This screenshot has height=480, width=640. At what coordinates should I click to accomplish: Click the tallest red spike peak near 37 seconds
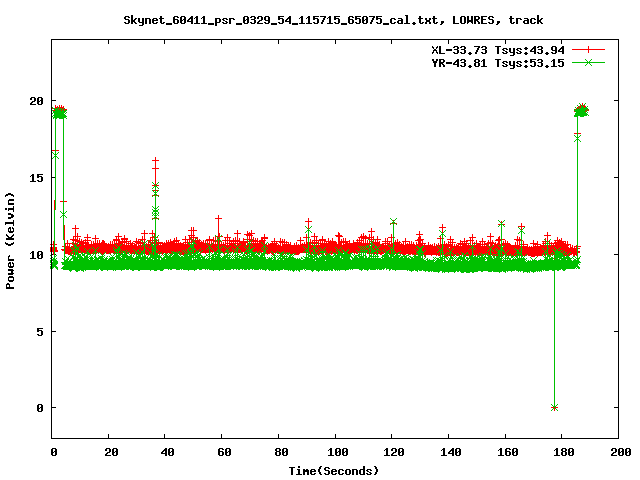coord(156,160)
